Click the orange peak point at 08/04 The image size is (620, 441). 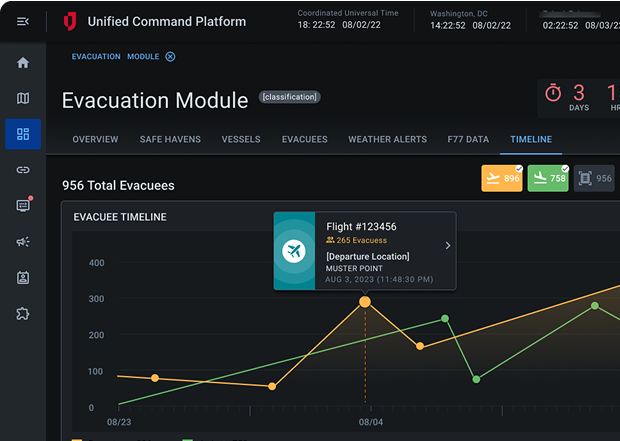point(365,301)
